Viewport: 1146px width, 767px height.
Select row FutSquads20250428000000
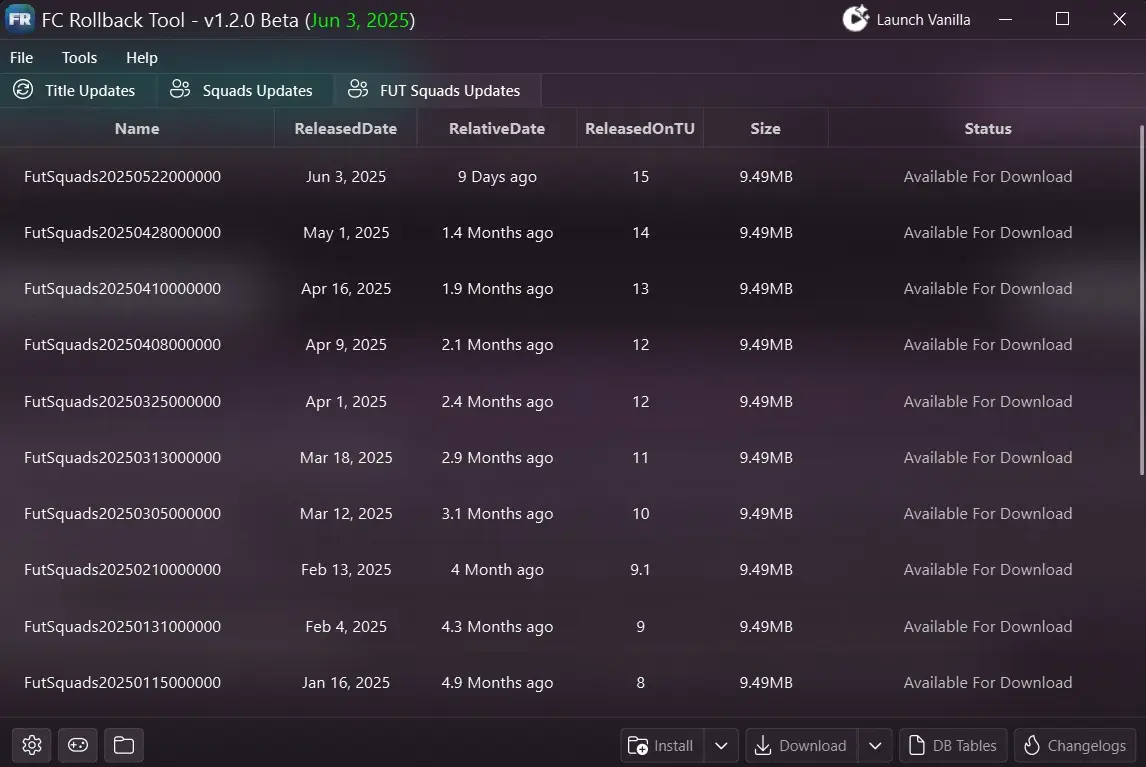569,233
